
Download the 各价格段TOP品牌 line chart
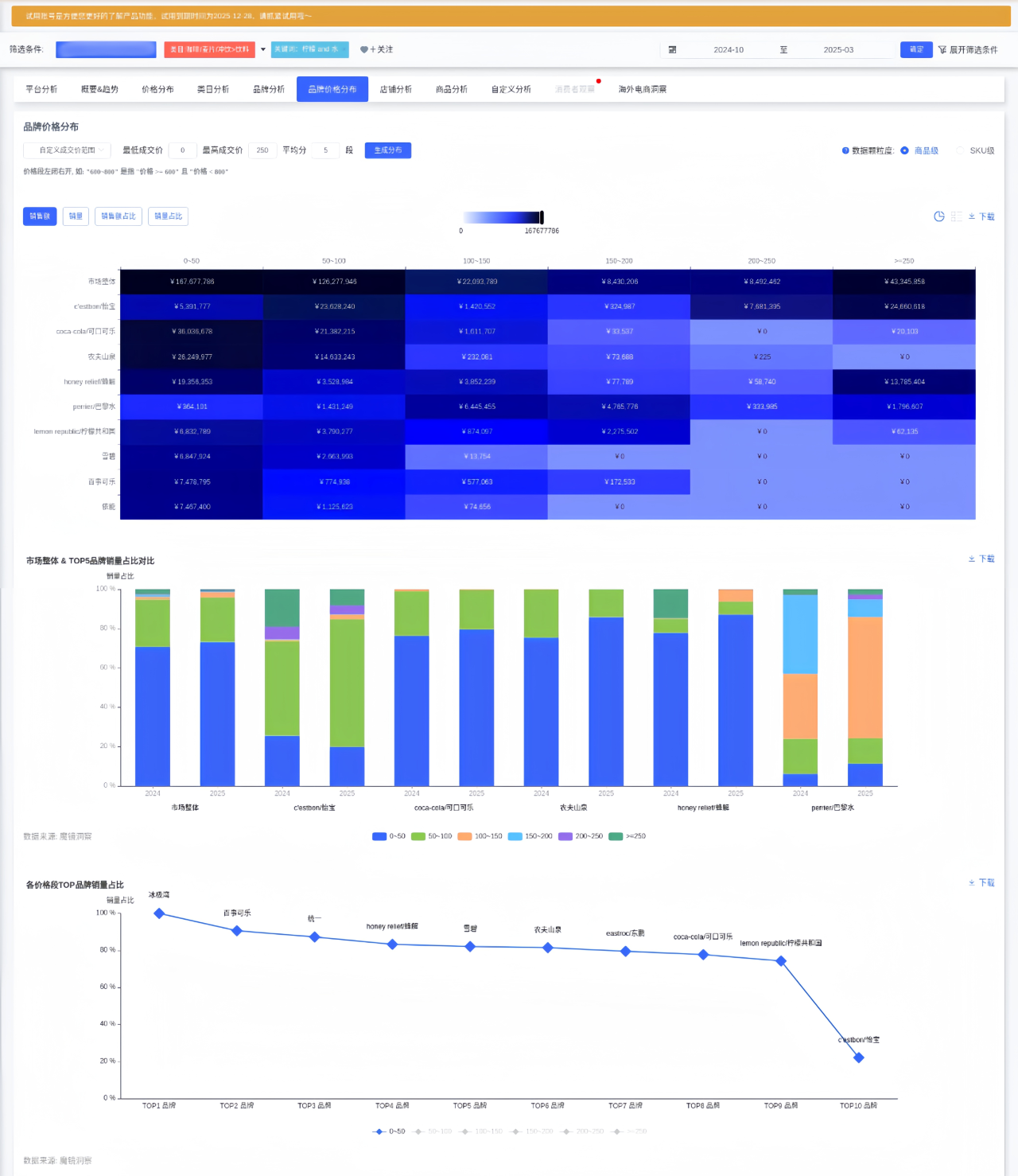click(981, 882)
